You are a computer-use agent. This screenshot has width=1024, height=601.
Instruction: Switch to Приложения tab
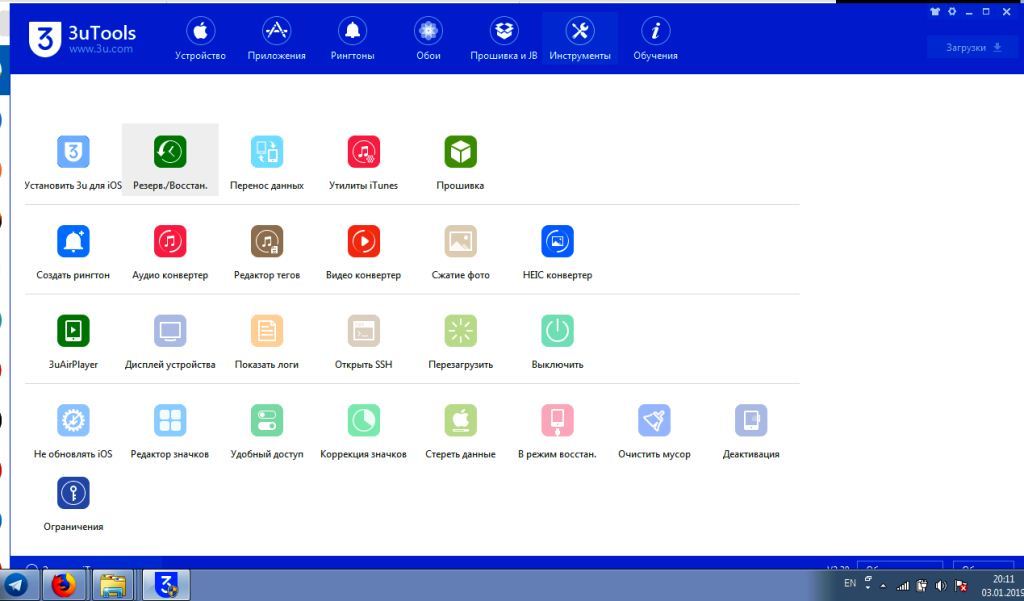click(276, 39)
